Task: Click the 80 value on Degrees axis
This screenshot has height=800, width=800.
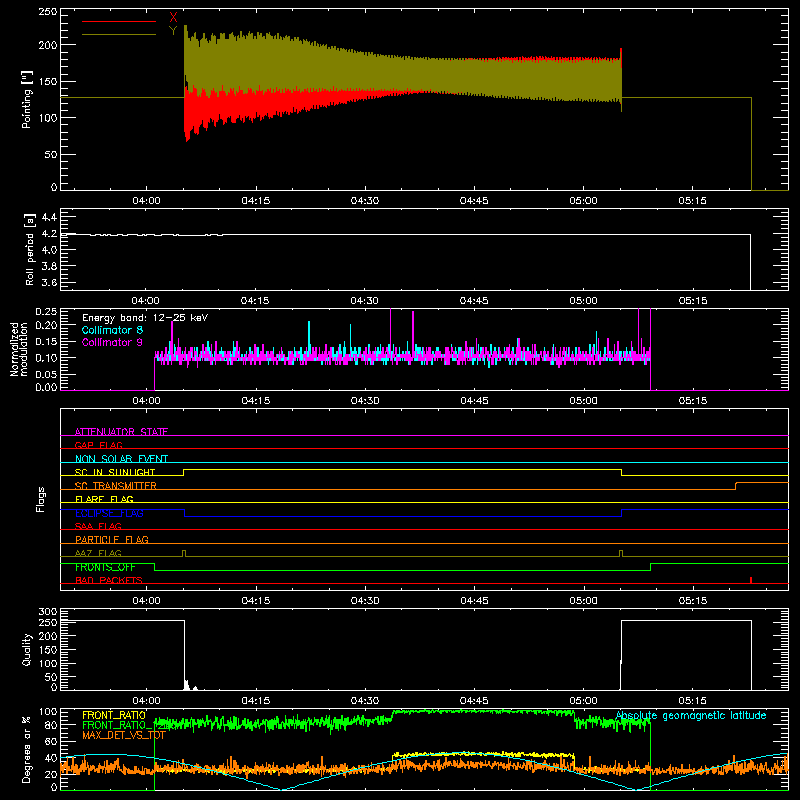Action: pyautogui.click(x=51, y=725)
